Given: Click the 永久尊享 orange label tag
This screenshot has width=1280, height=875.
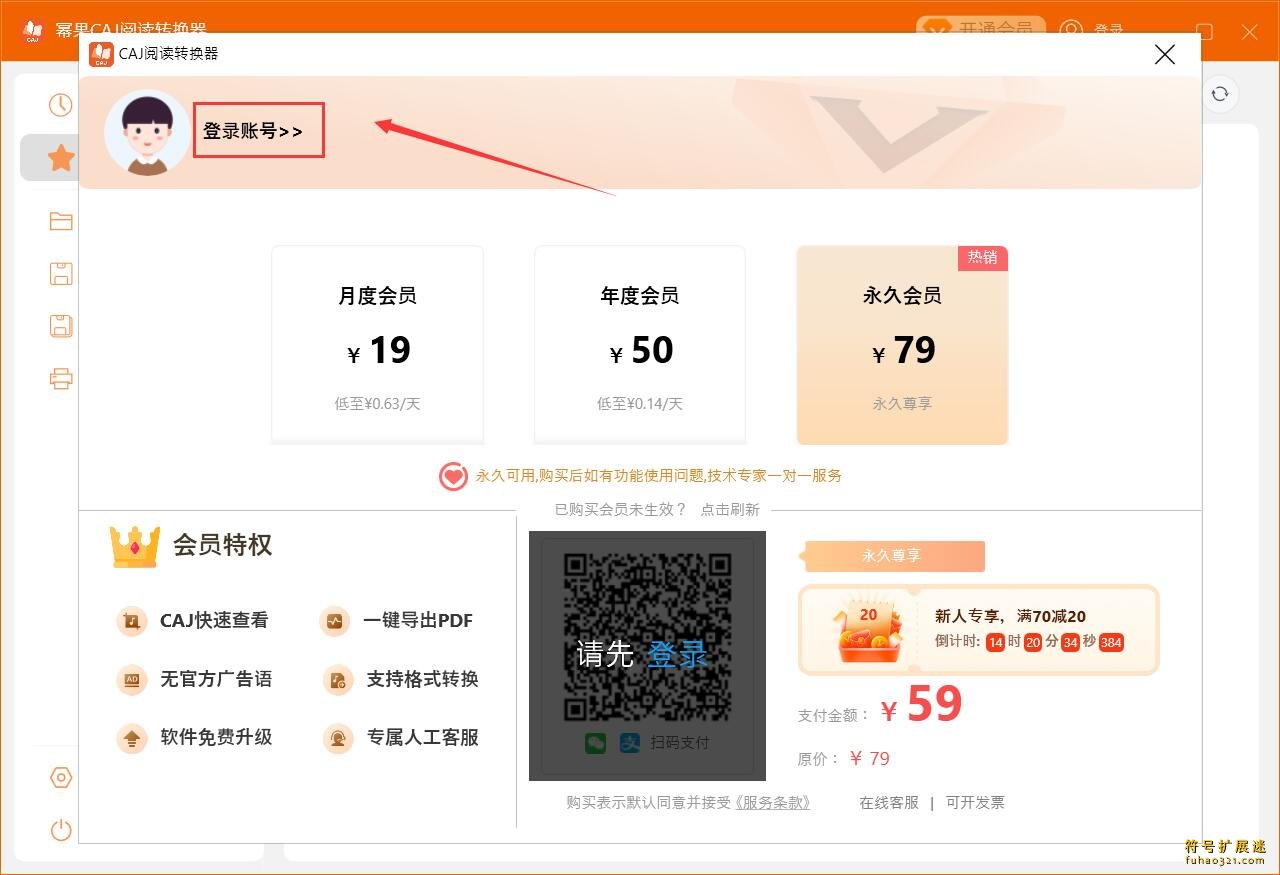Looking at the screenshot, I should [x=893, y=556].
